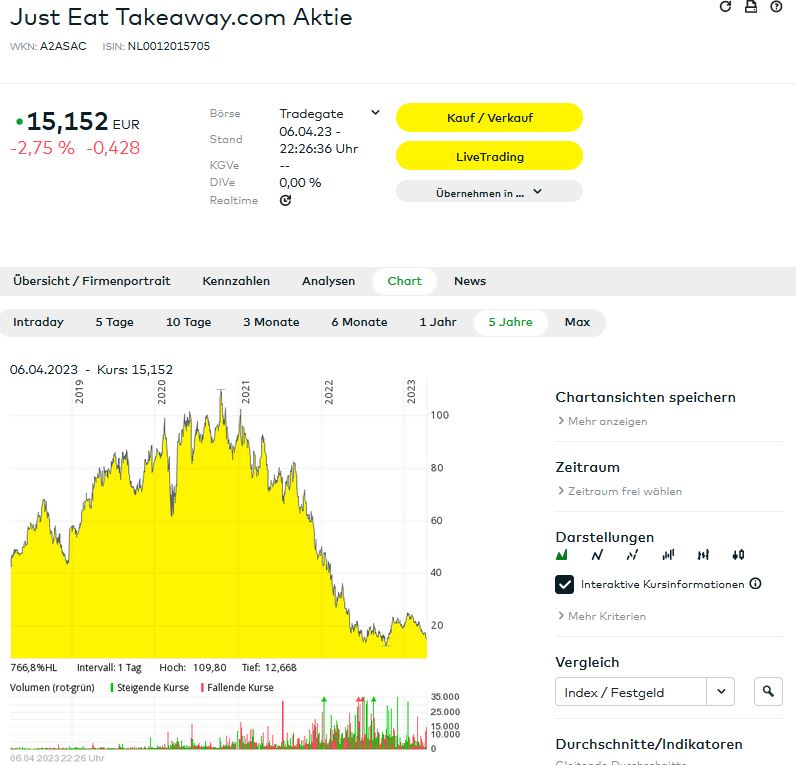Open help via question mark icon
This screenshot has width=805, height=765.
point(776,7)
